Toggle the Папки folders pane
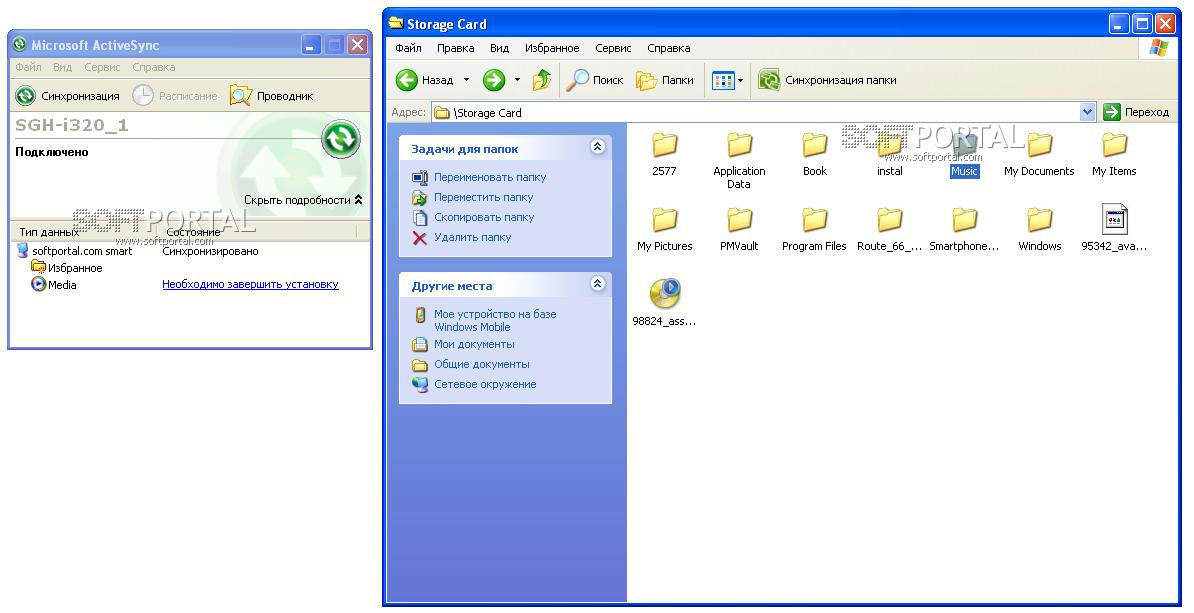1194x613 pixels. [665, 80]
